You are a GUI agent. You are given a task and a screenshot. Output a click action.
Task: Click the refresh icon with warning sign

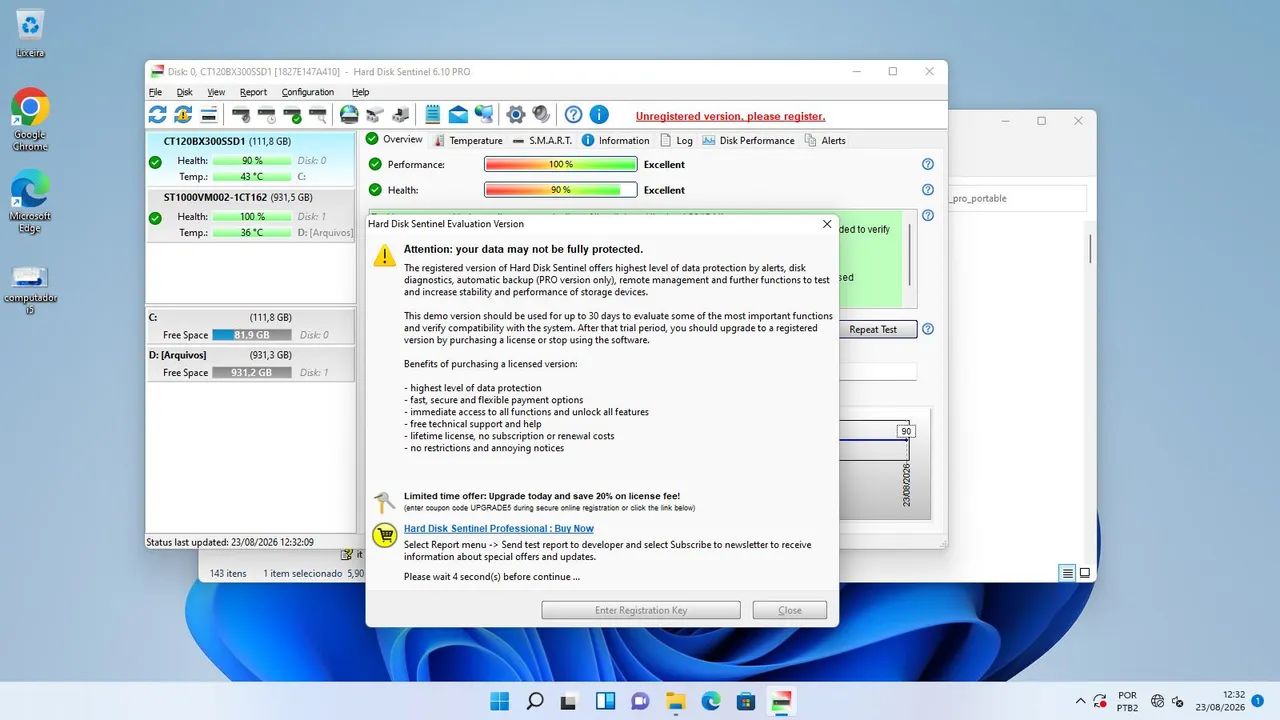183,115
